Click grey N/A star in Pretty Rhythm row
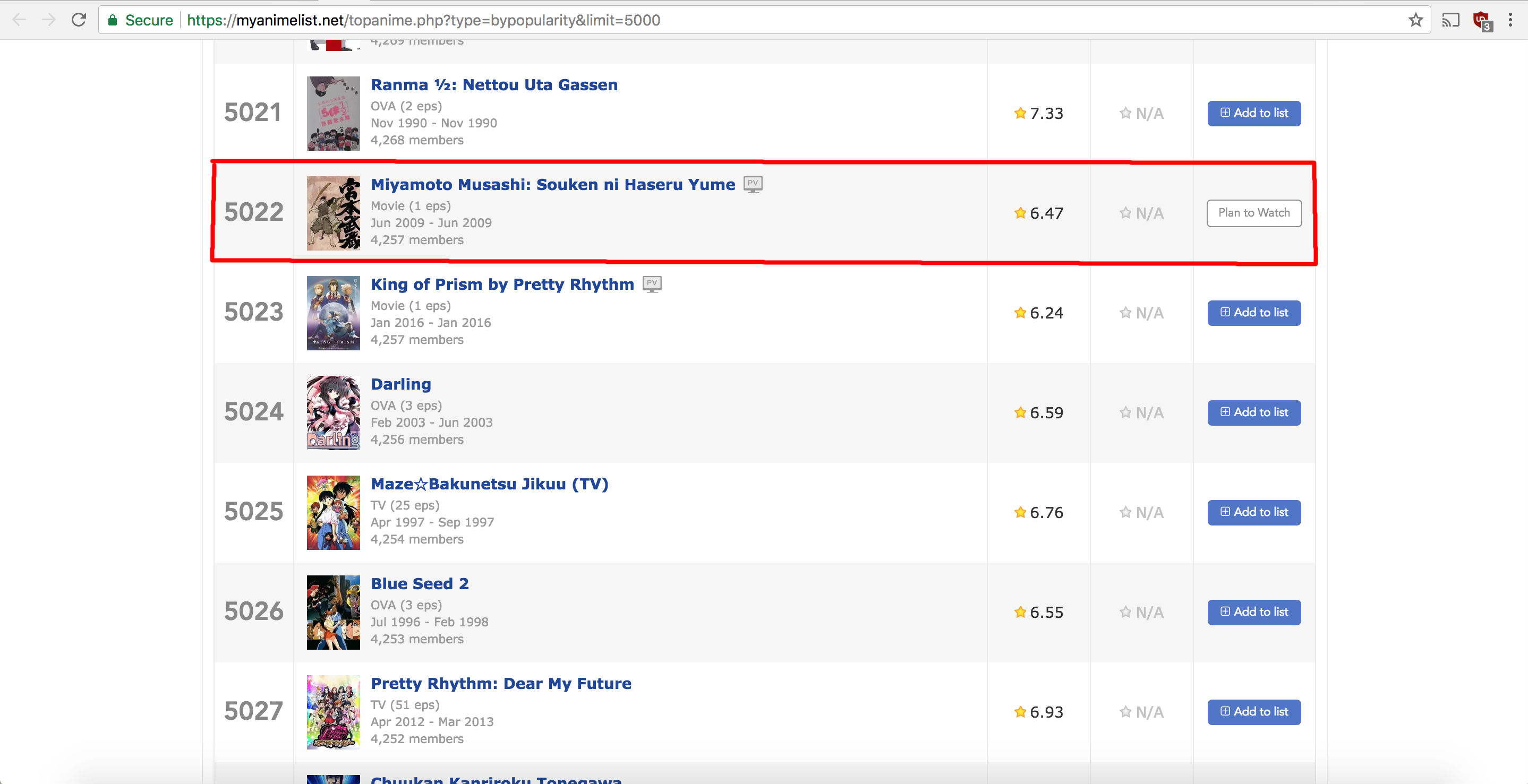Image resolution: width=1528 pixels, height=784 pixels. click(1125, 711)
